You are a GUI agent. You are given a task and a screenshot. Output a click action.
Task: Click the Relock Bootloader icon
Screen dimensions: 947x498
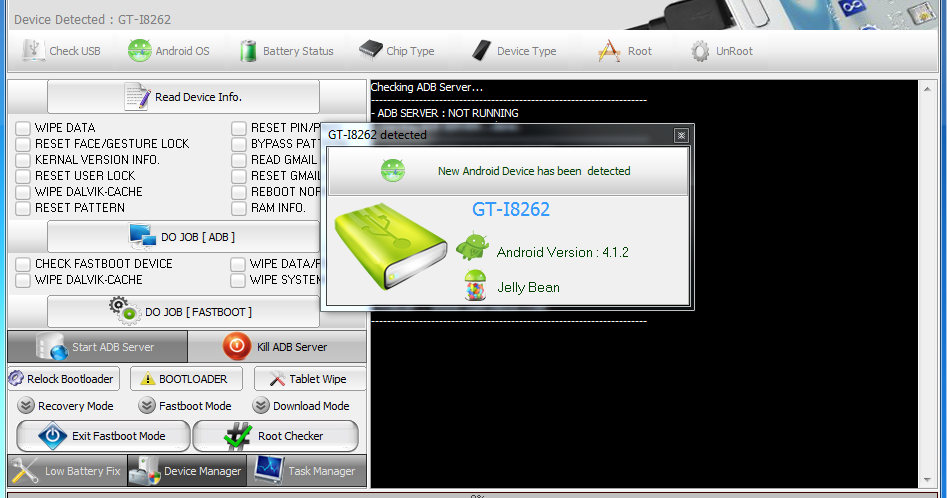click(16, 378)
